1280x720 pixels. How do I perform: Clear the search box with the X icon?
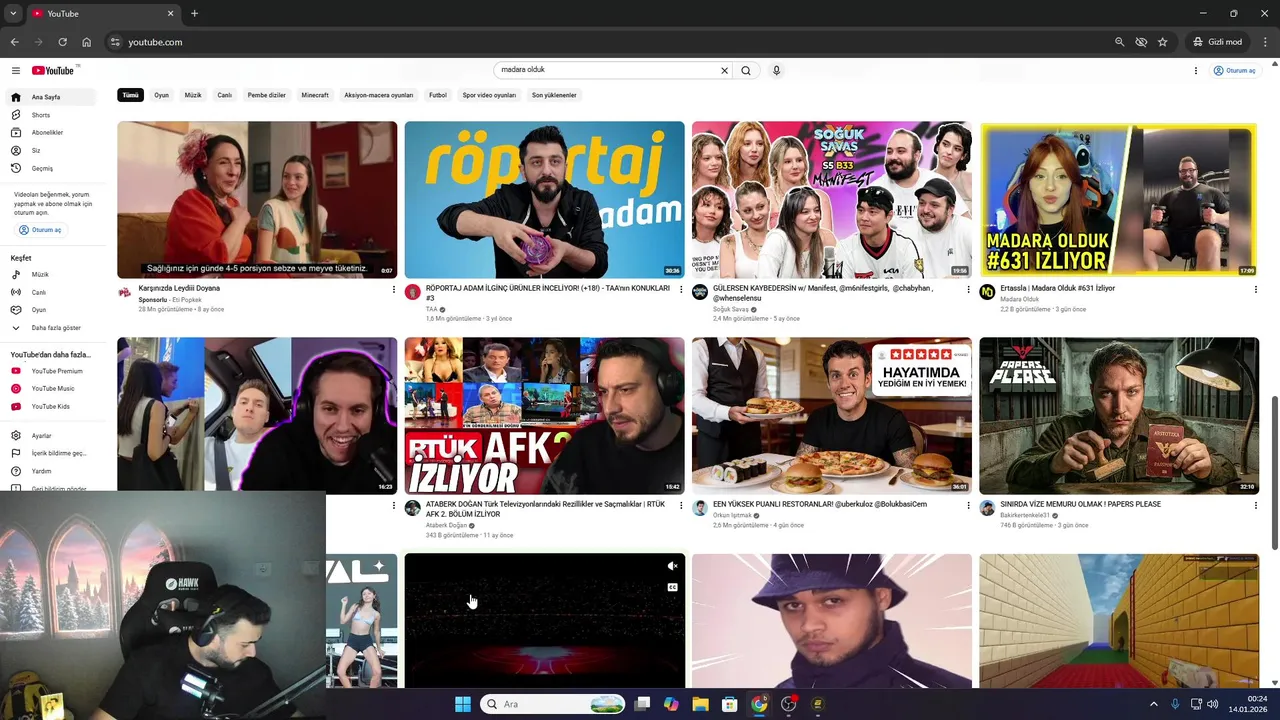click(x=724, y=70)
